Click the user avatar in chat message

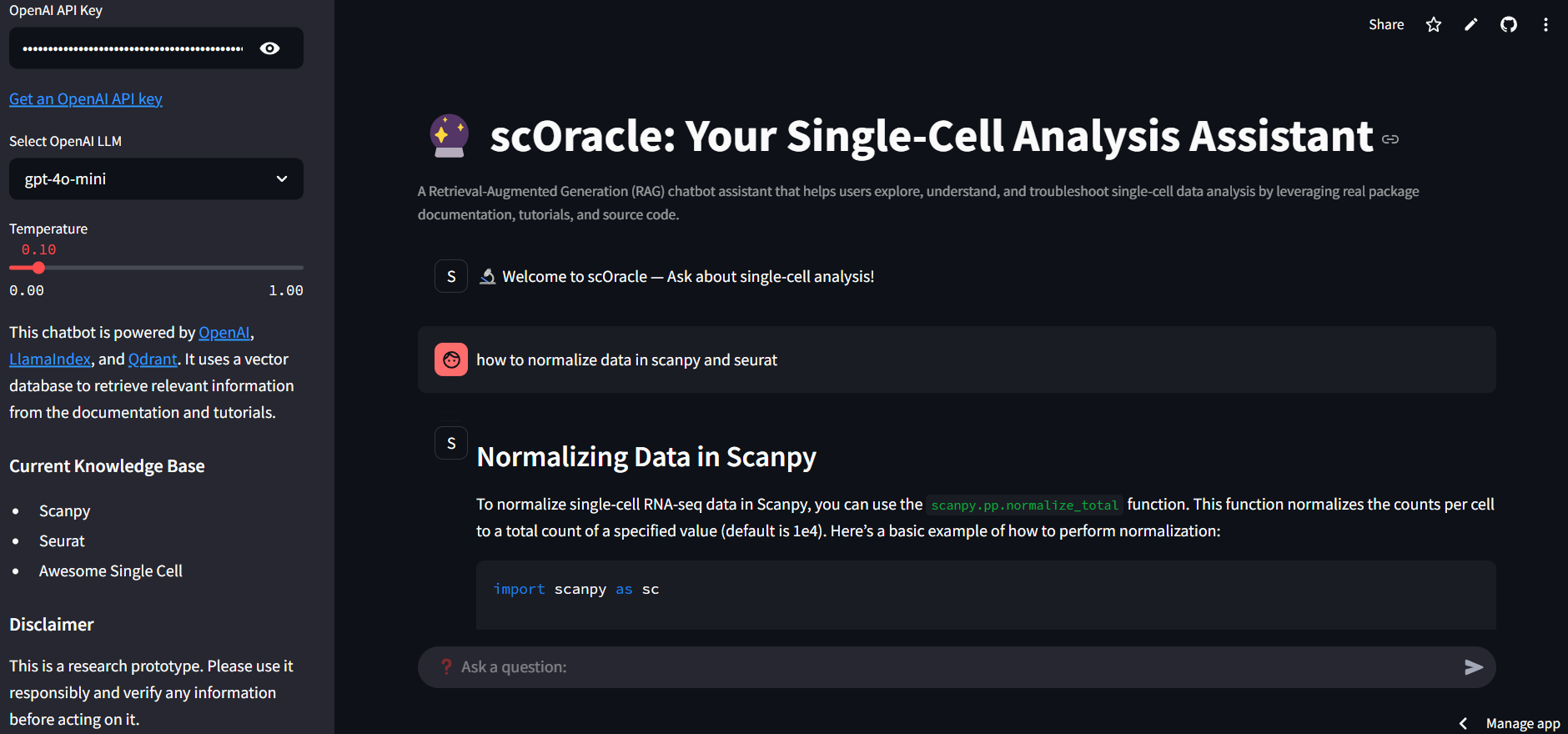point(451,359)
